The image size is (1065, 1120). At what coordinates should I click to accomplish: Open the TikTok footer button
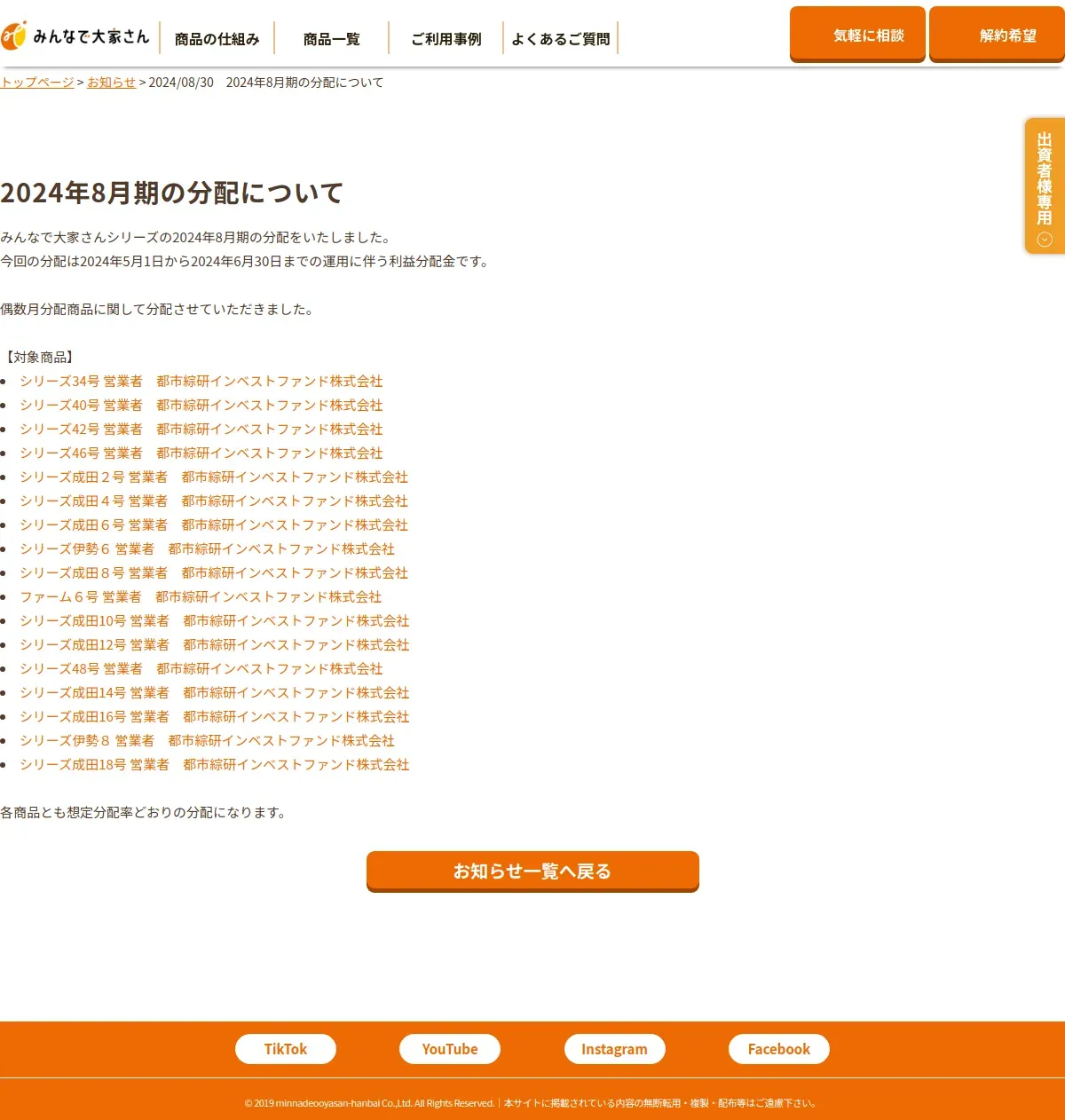[286, 1049]
